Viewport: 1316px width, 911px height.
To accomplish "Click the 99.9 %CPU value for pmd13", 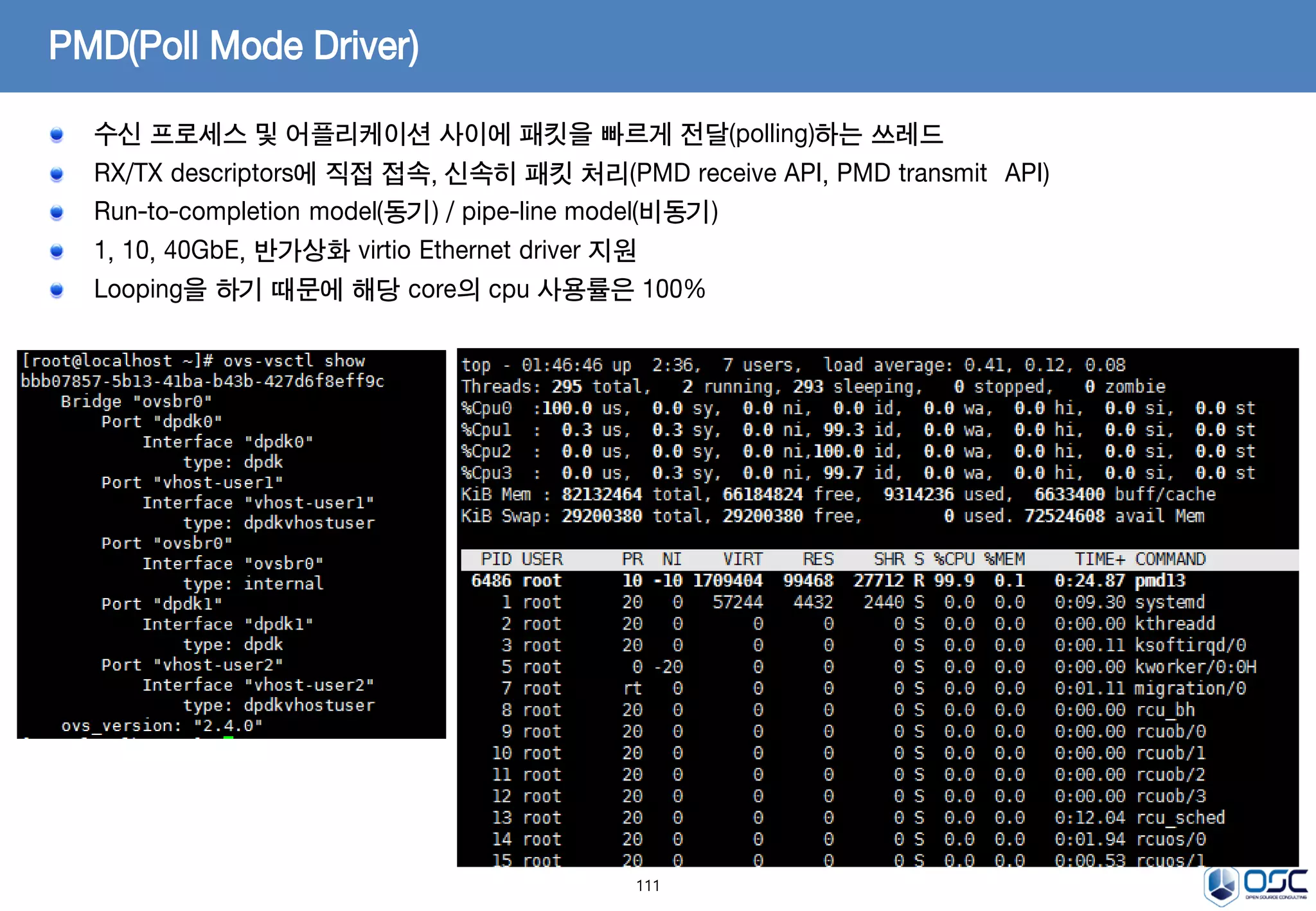I will (x=954, y=581).
